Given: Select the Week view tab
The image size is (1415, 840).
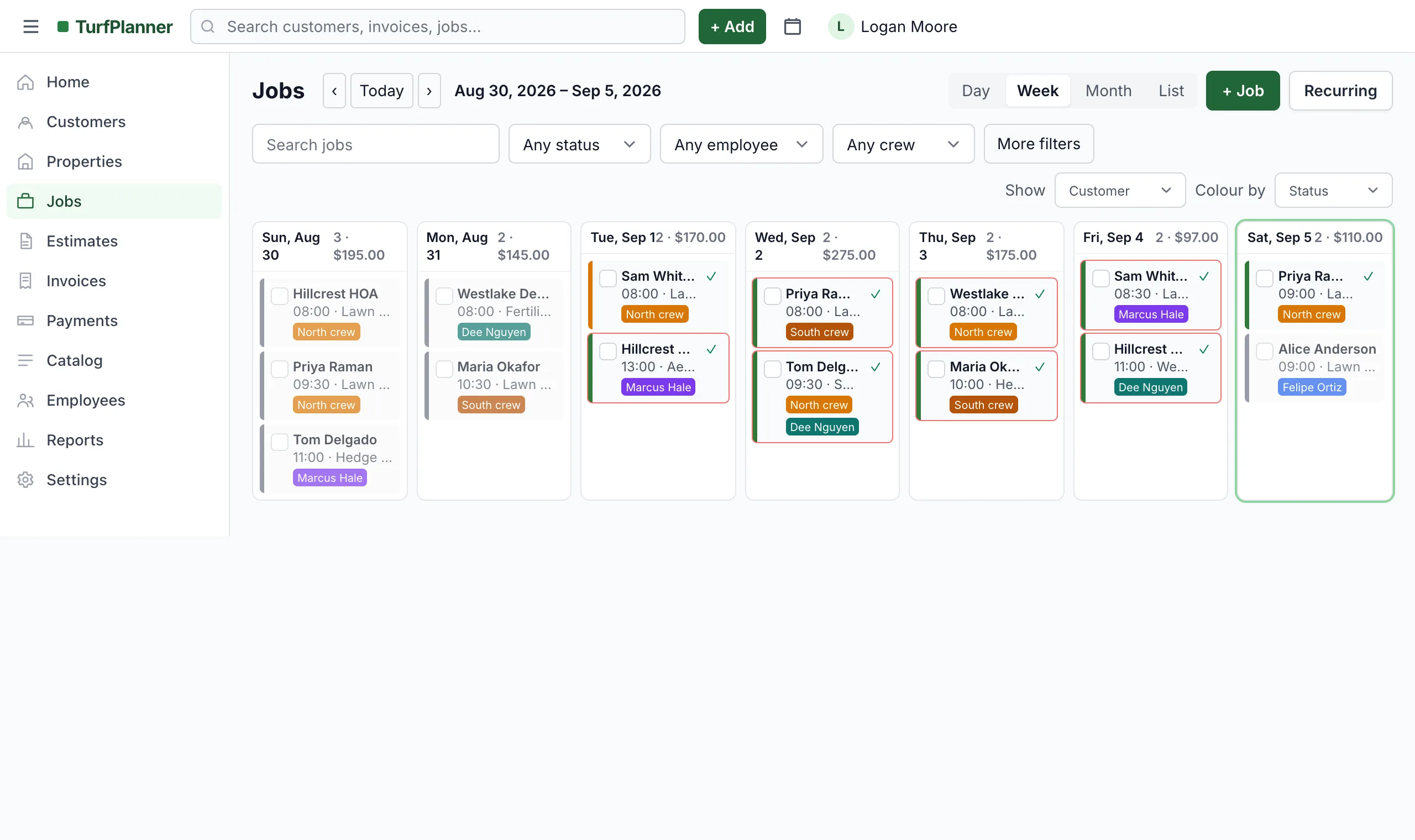Looking at the screenshot, I should click(1037, 91).
